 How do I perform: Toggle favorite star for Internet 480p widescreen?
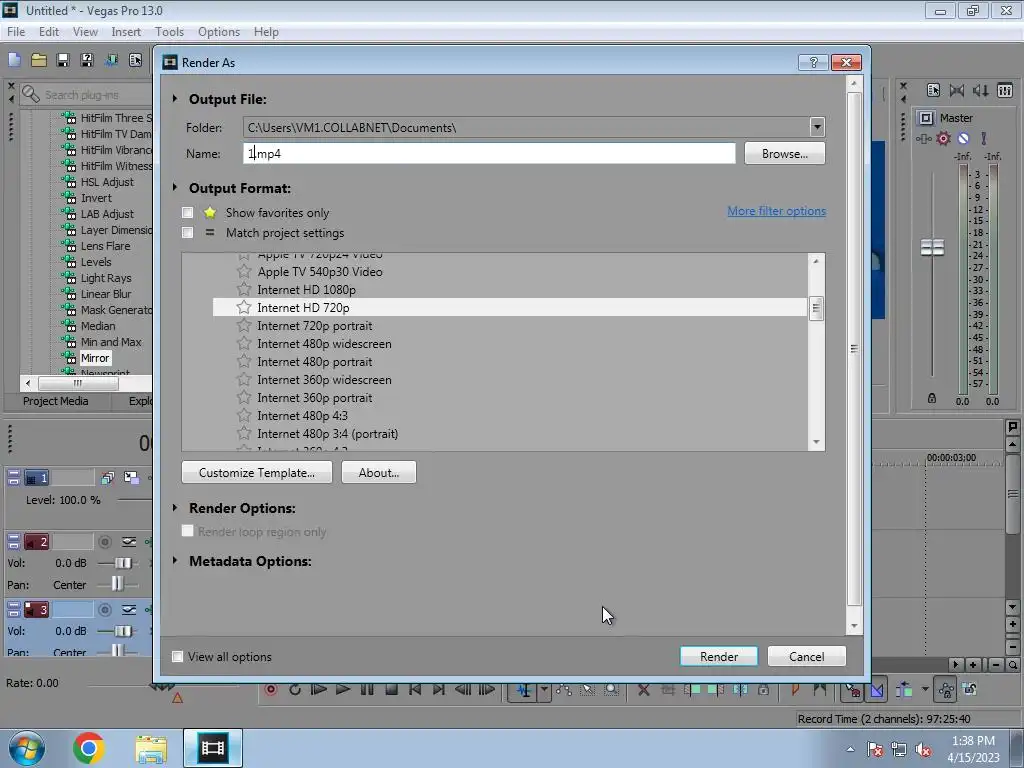coord(244,344)
